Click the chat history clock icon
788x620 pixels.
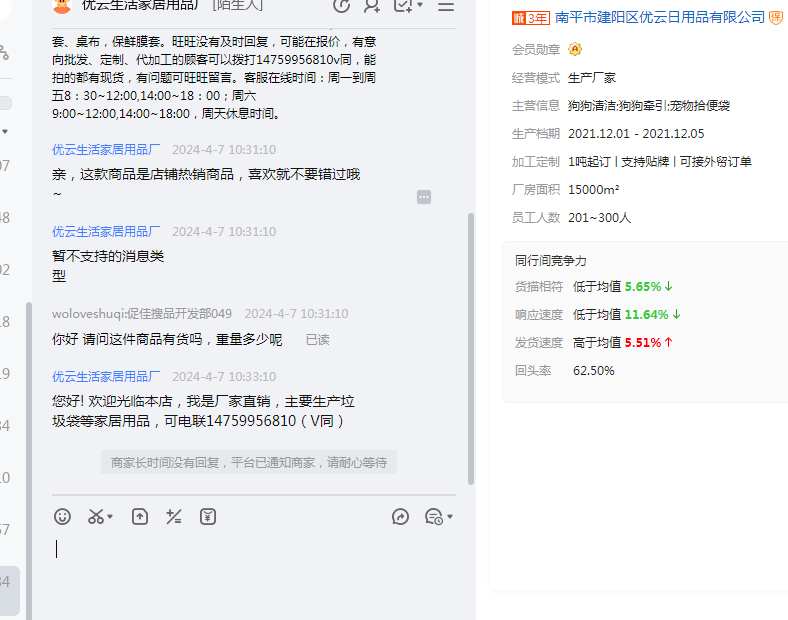tap(433, 517)
